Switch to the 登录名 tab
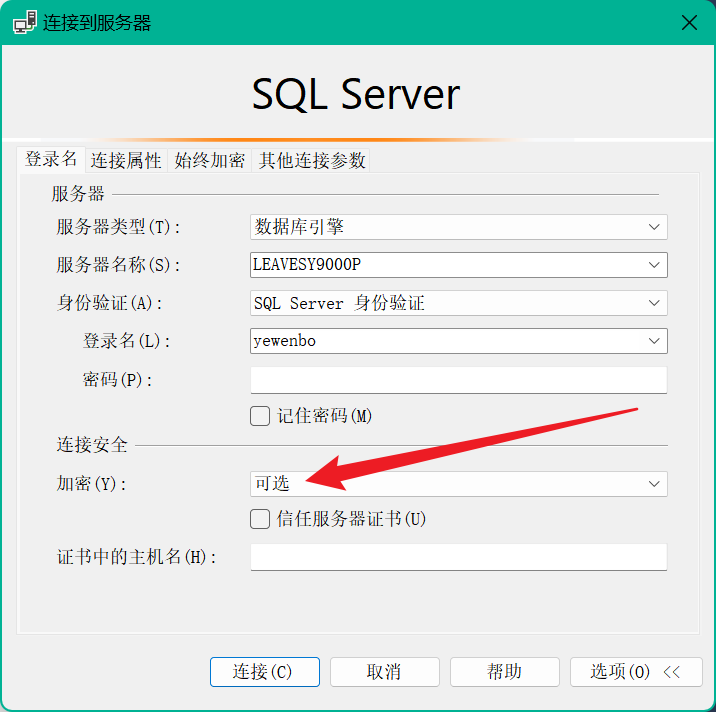The image size is (716, 712). [x=51, y=159]
